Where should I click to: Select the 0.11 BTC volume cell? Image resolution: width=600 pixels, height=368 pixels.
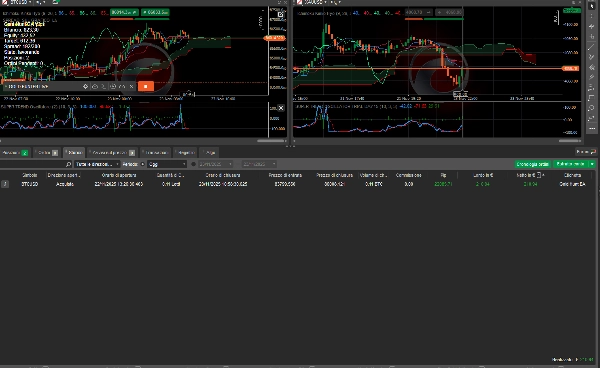point(373,184)
